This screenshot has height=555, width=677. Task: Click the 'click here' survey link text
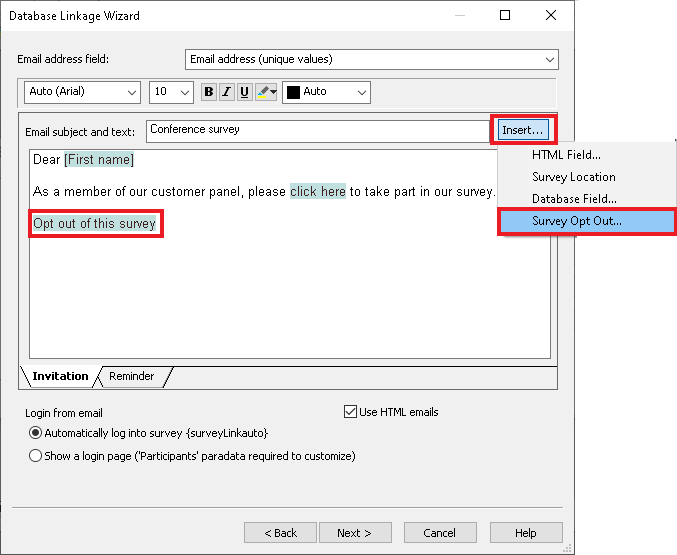[318, 191]
